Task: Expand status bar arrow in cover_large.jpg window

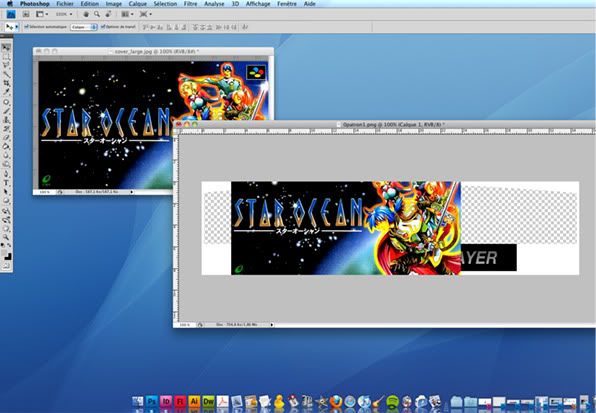Action: pos(132,192)
